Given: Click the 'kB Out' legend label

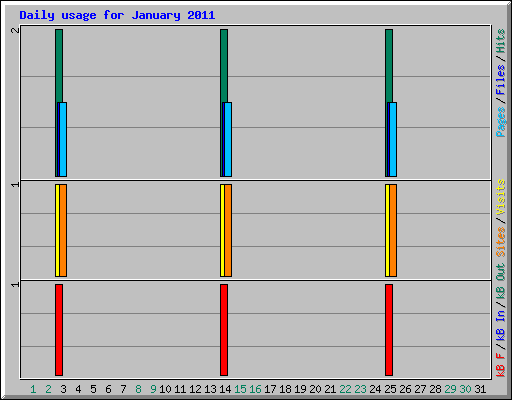Looking at the screenshot, I should tap(501, 282).
